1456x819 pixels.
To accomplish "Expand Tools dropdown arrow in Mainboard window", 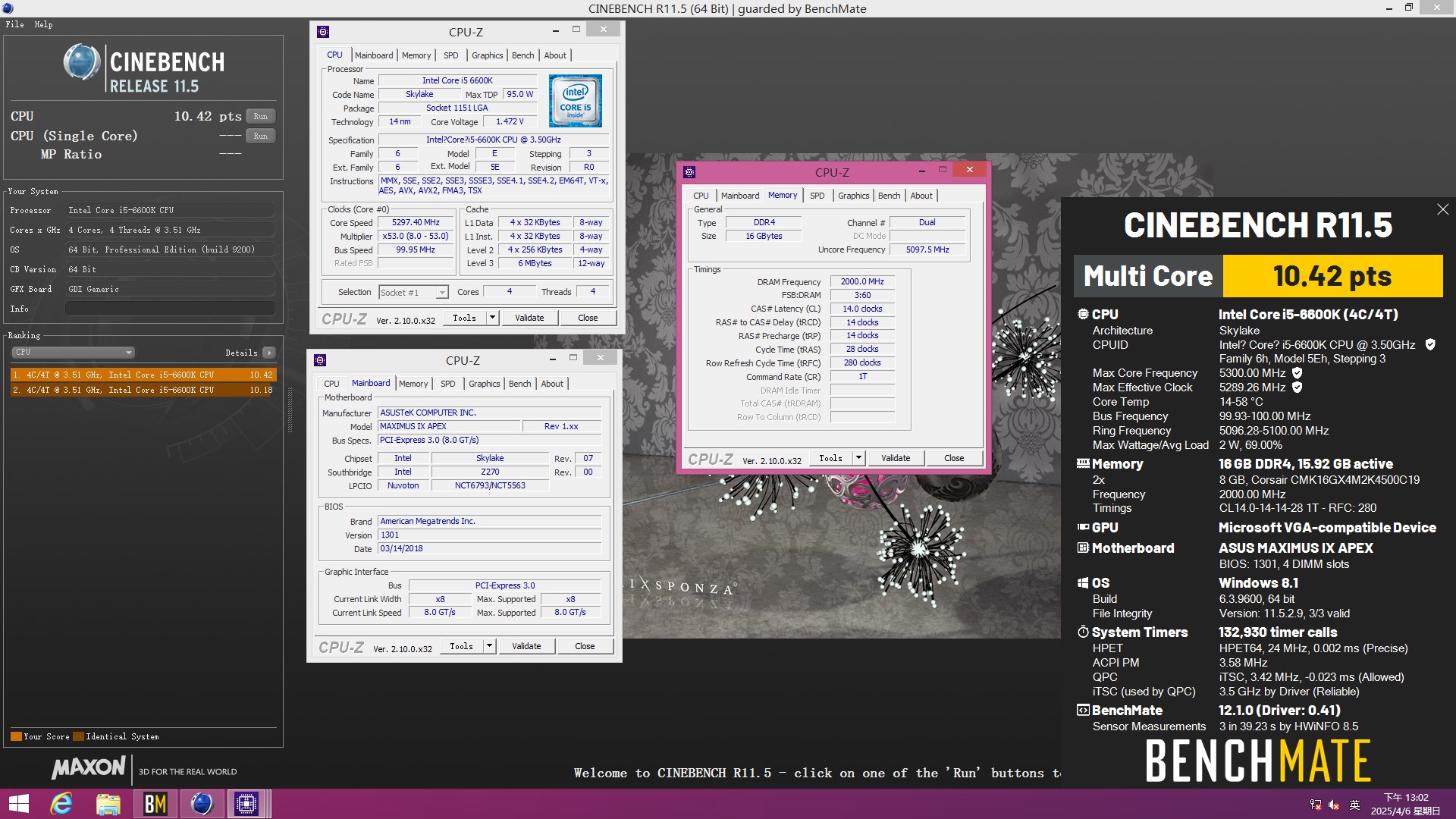I will pos(489,646).
